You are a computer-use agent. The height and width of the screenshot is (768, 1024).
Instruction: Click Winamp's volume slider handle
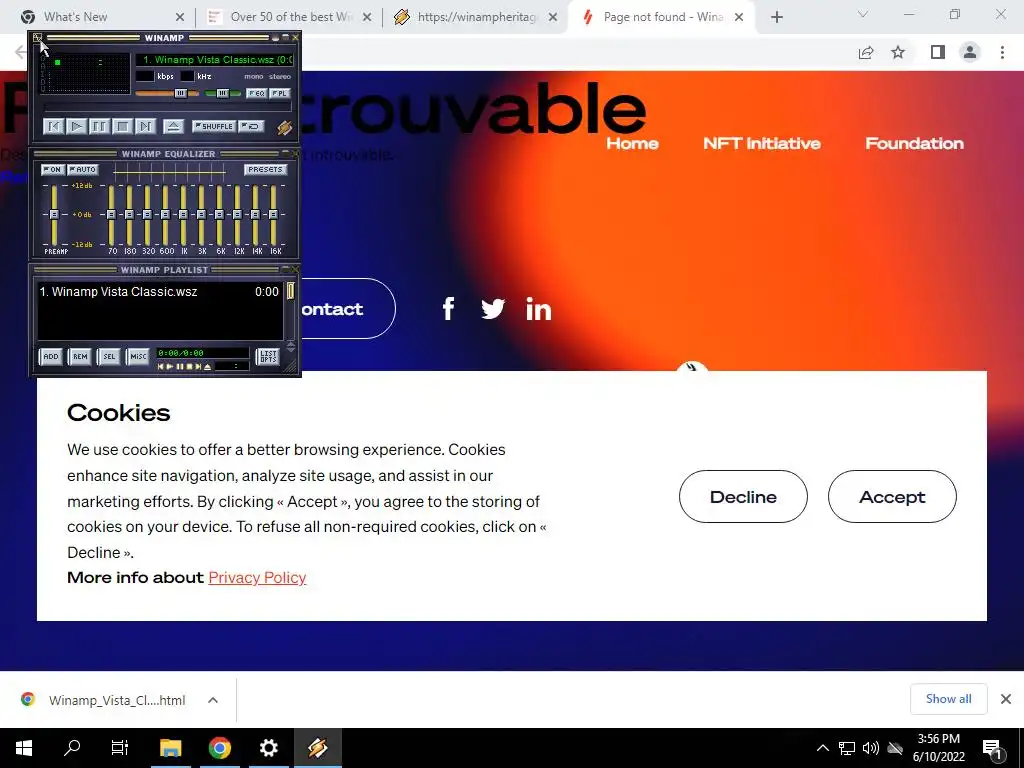[x=180, y=93]
